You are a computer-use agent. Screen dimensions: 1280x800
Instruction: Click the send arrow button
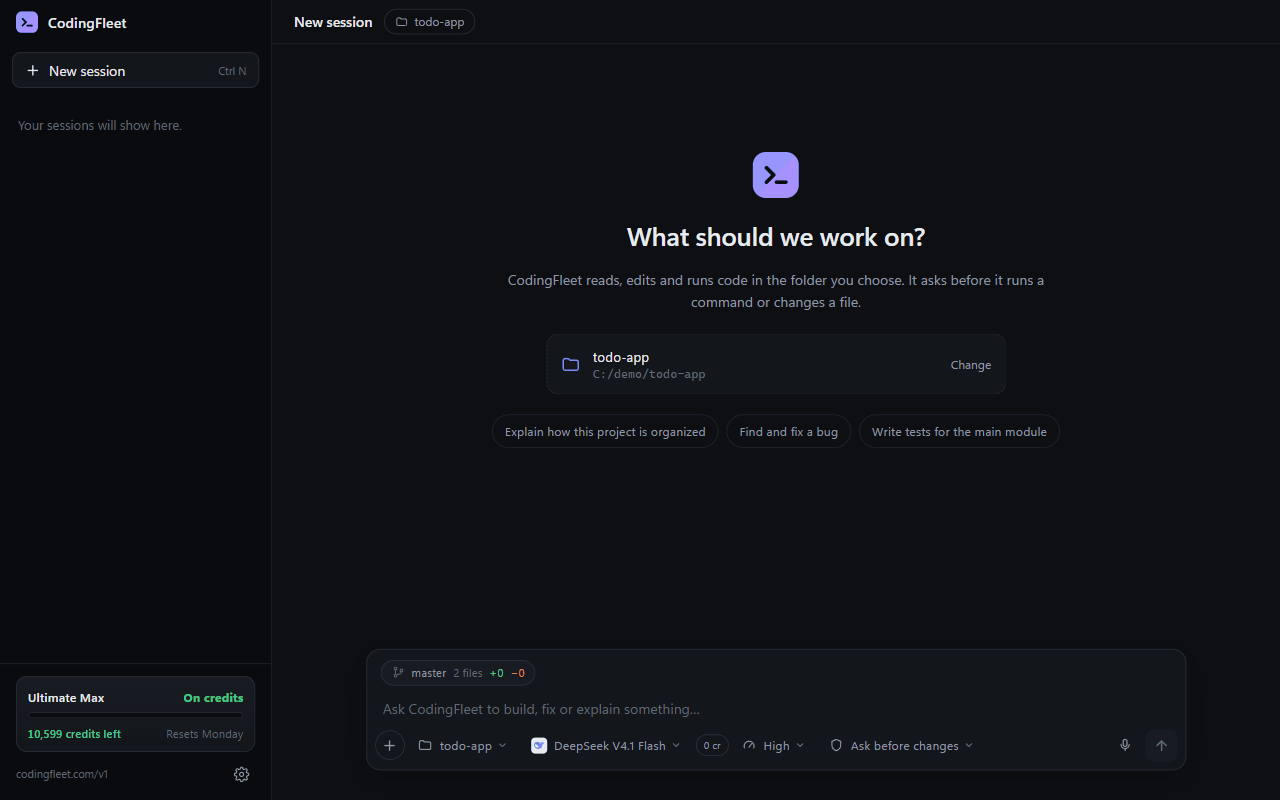[x=1161, y=745]
